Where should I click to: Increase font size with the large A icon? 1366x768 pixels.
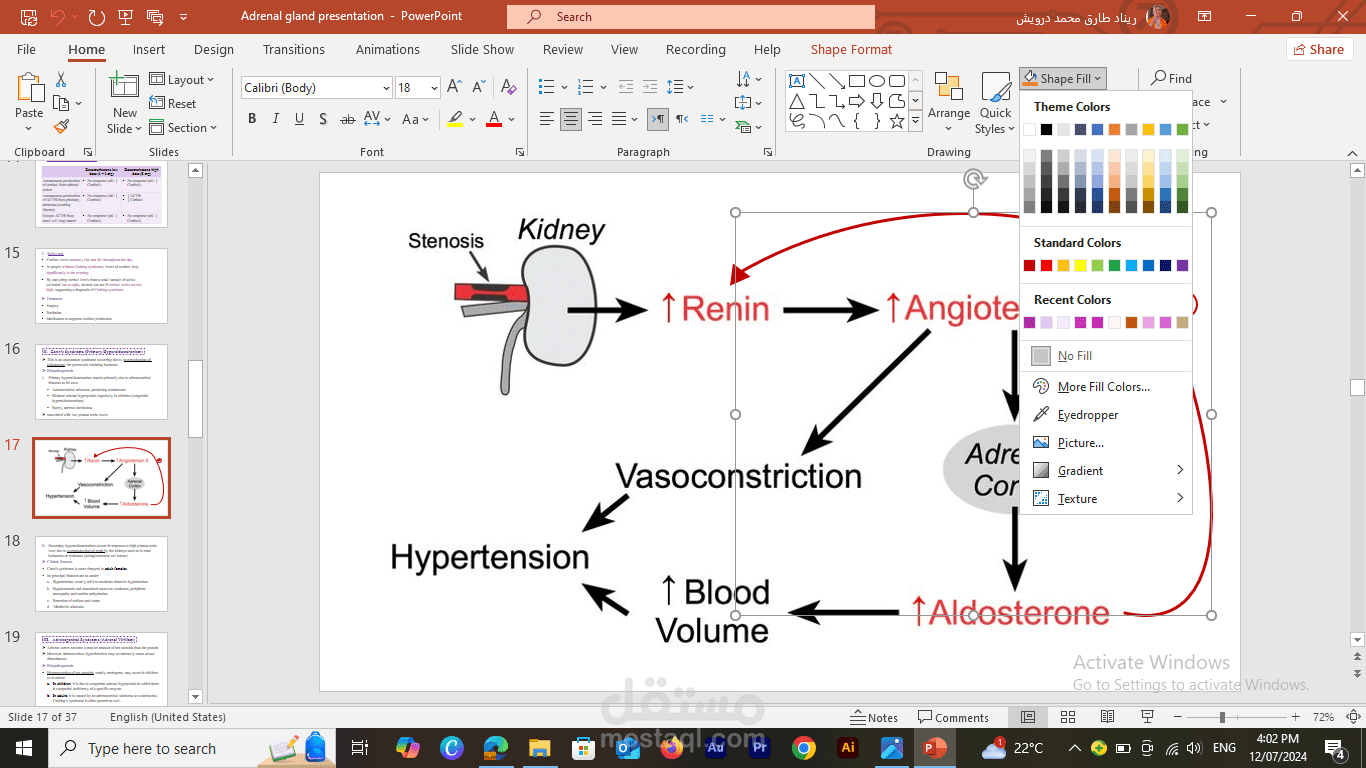coord(455,88)
